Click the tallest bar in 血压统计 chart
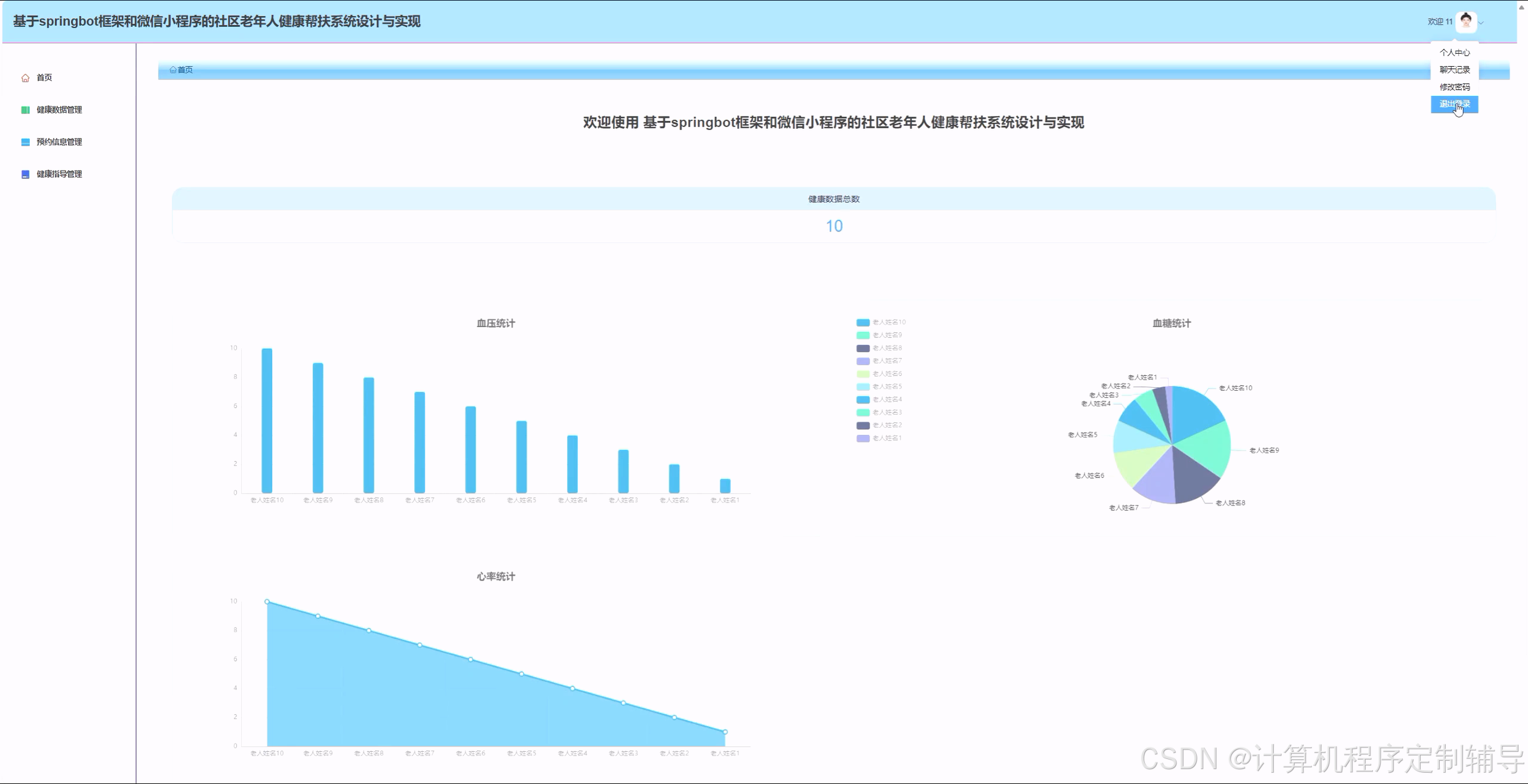Viewport: 1528px width, 784px height. click(x=267, y=418)
